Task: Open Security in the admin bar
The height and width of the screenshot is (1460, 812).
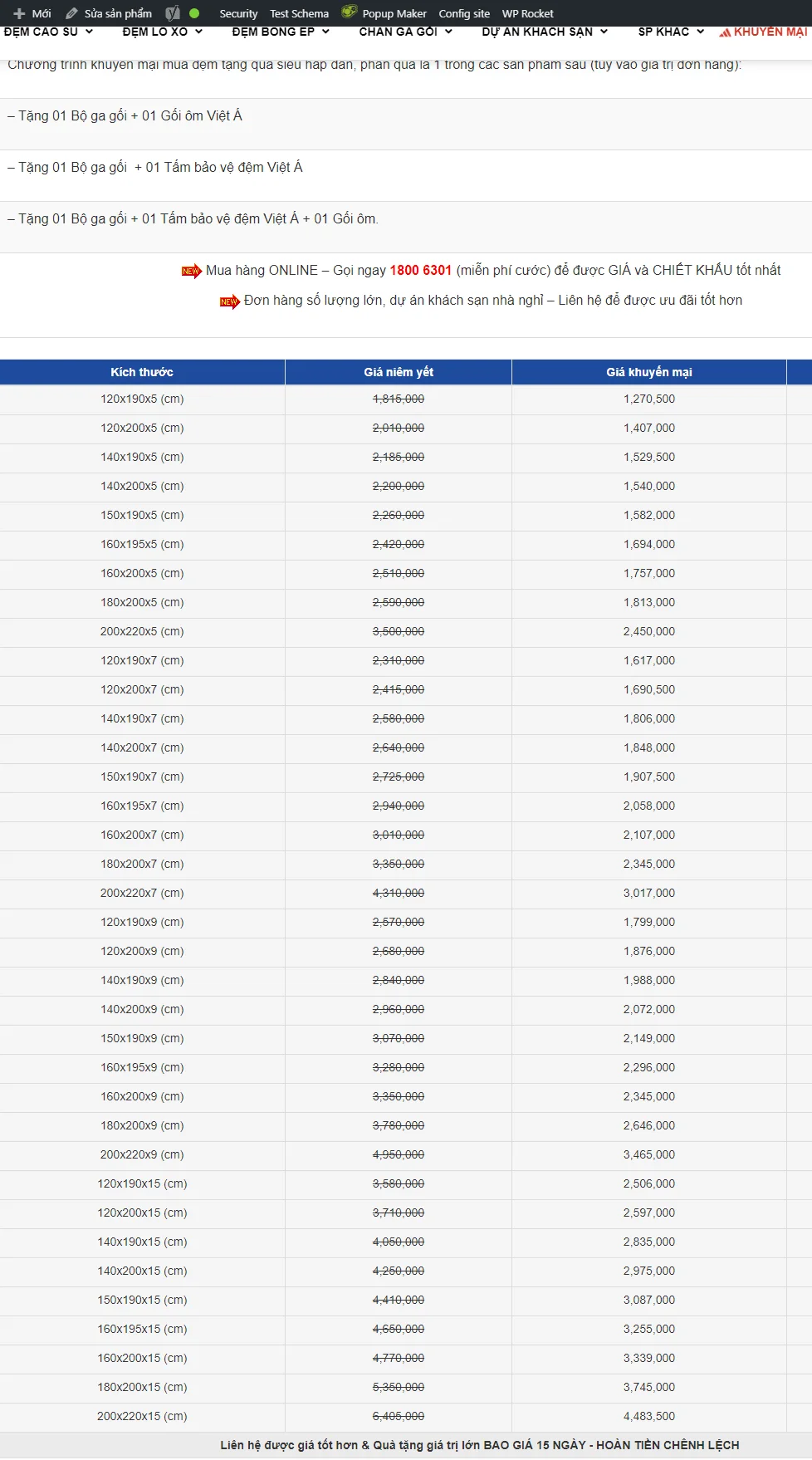Action: [238, 13]
